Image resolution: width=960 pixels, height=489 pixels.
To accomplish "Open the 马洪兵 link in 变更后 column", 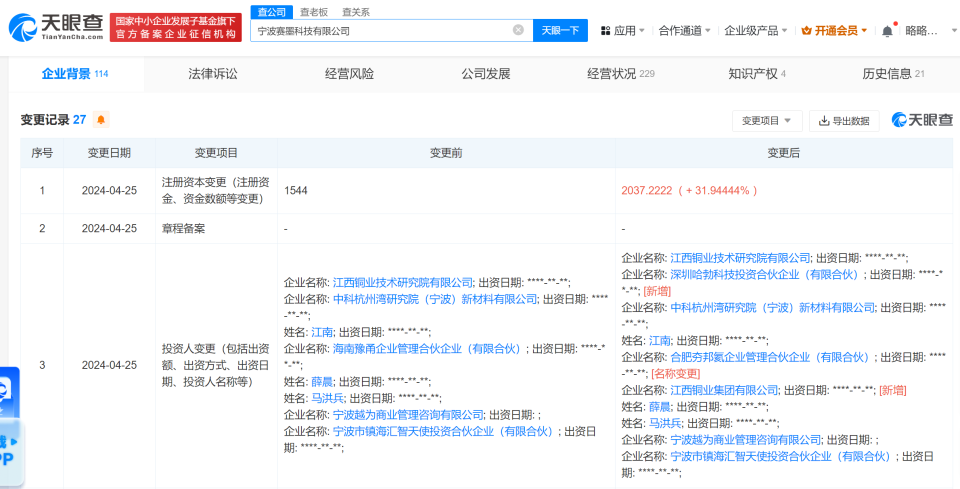I will point(666,423).
